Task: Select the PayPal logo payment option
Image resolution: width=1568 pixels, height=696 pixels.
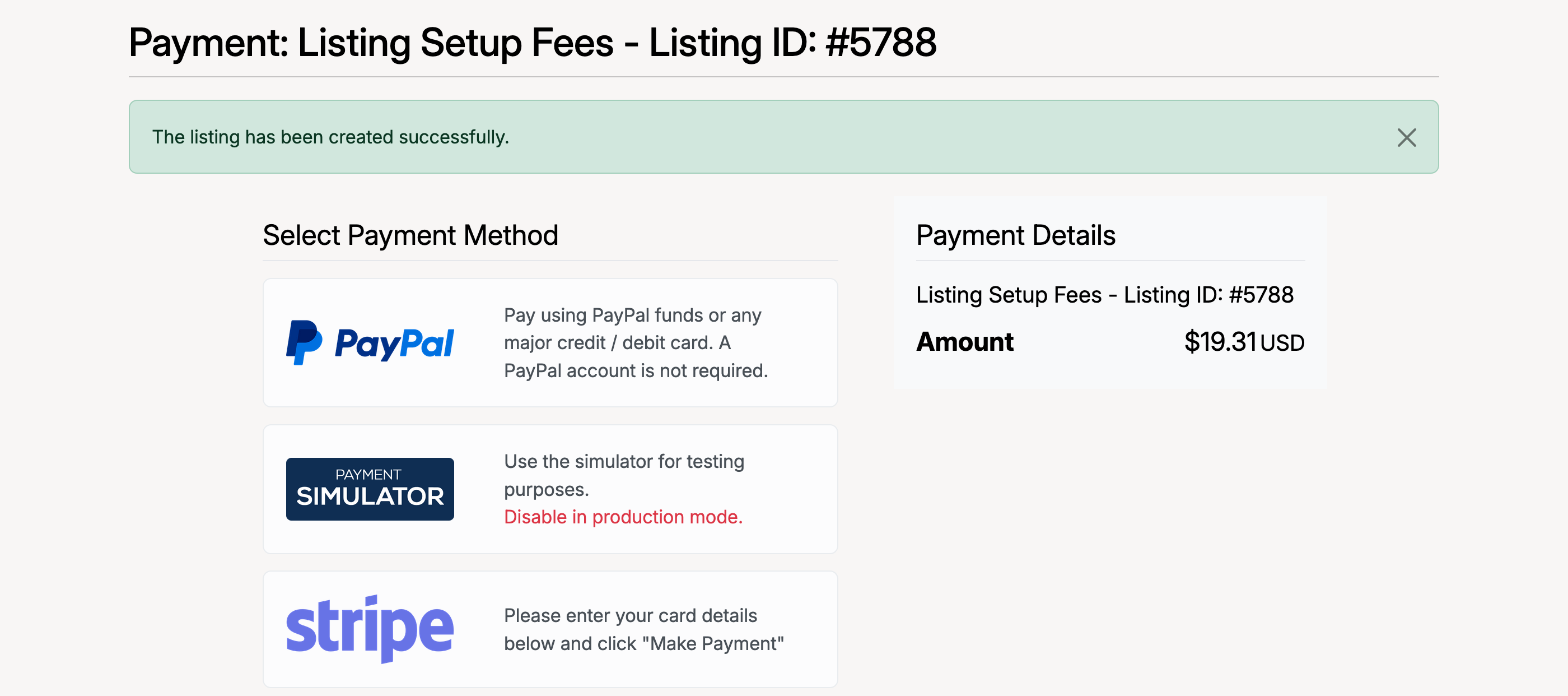Action: click(370, 343)
